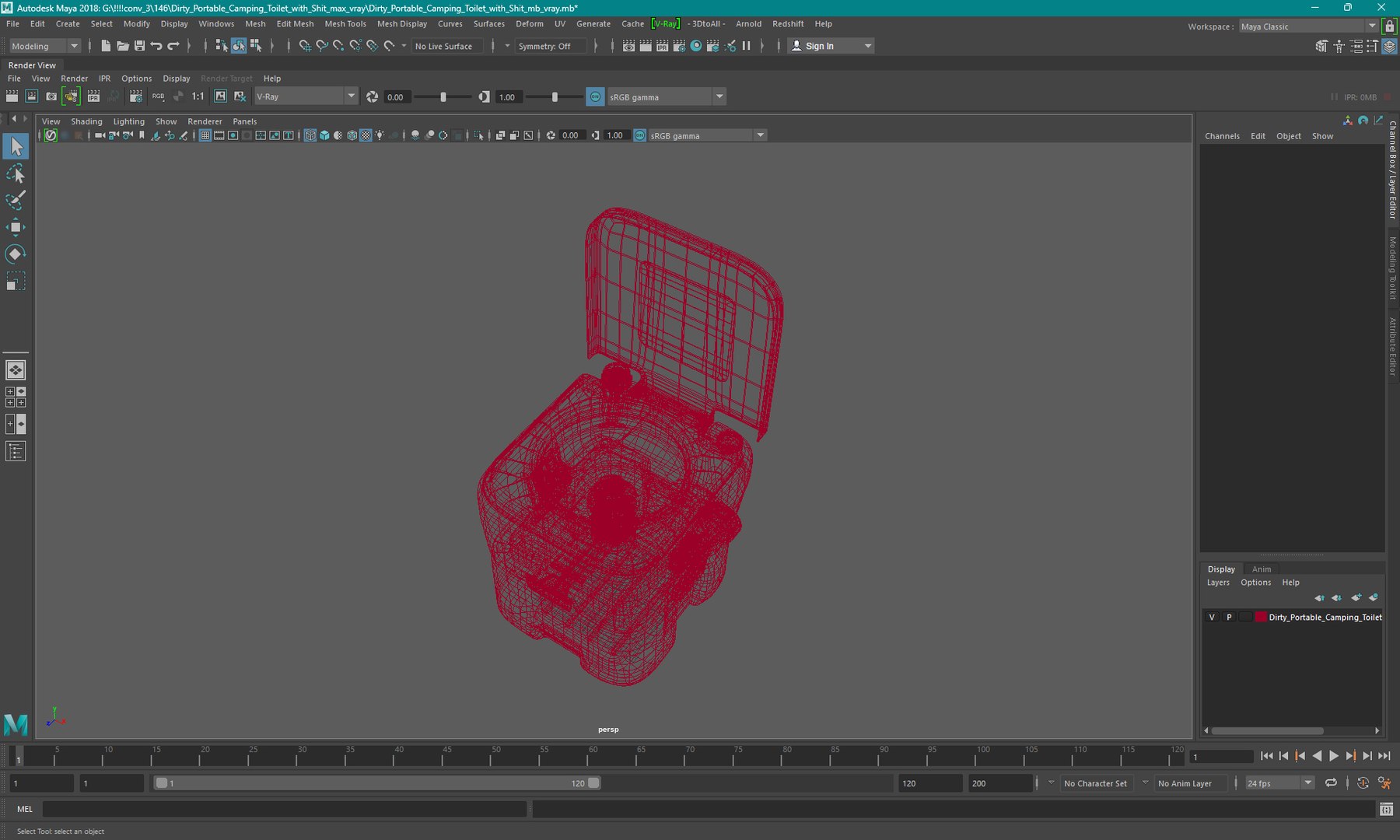Open the Deform menu in main menu bar
The width and height of the screenshot is (1400, 840).
pos(529,24)
